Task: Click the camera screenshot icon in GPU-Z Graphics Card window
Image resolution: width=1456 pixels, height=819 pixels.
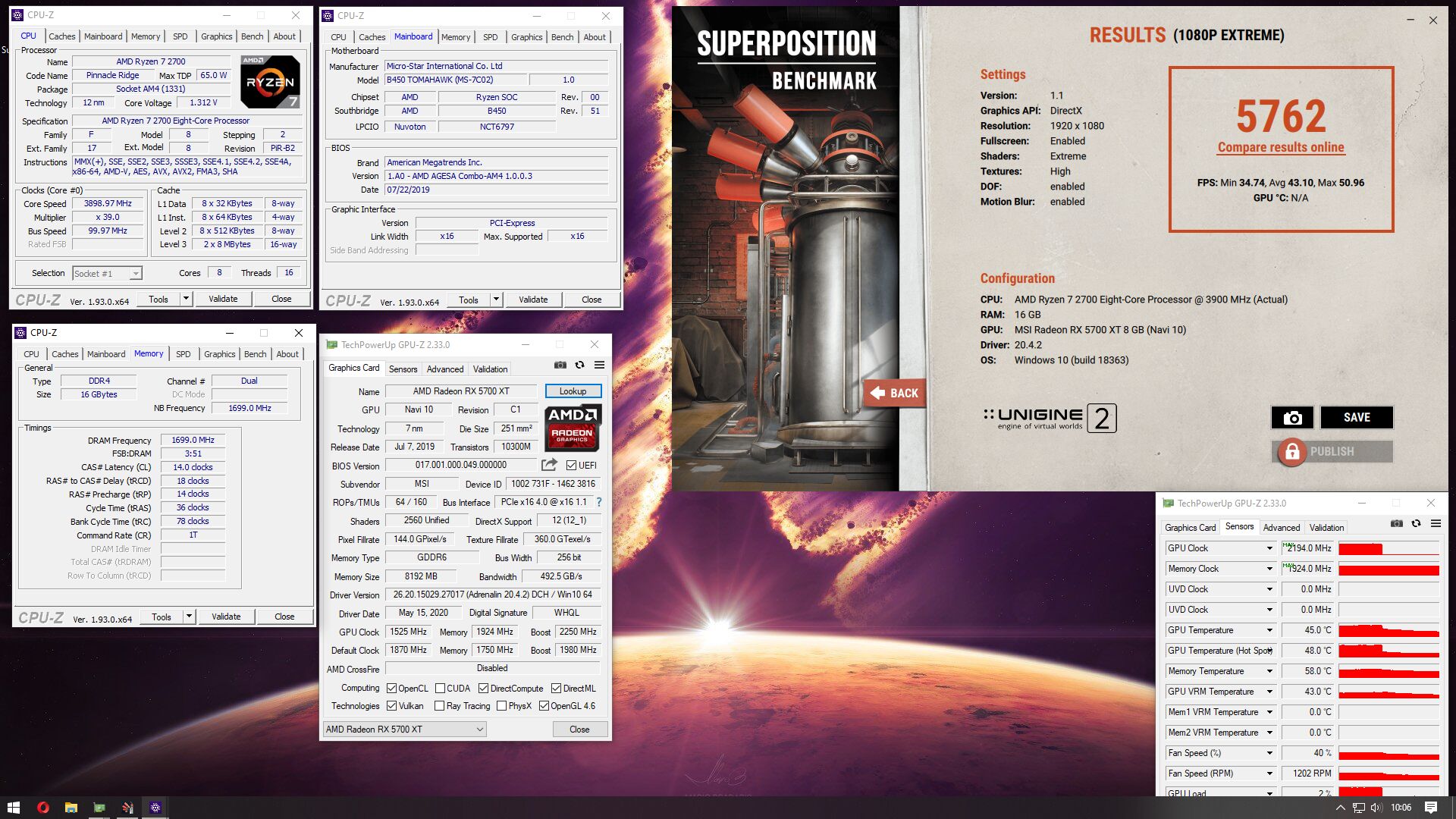Action: tap(560, 365)
